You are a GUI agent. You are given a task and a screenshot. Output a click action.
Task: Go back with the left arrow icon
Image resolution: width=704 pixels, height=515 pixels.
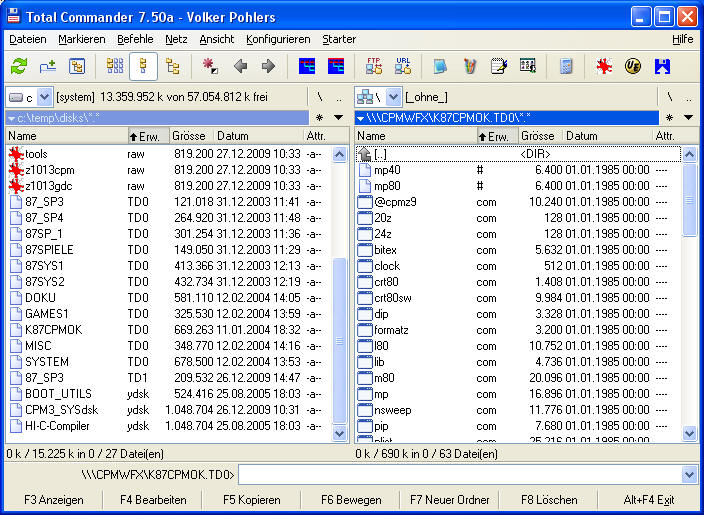[241, 66]
